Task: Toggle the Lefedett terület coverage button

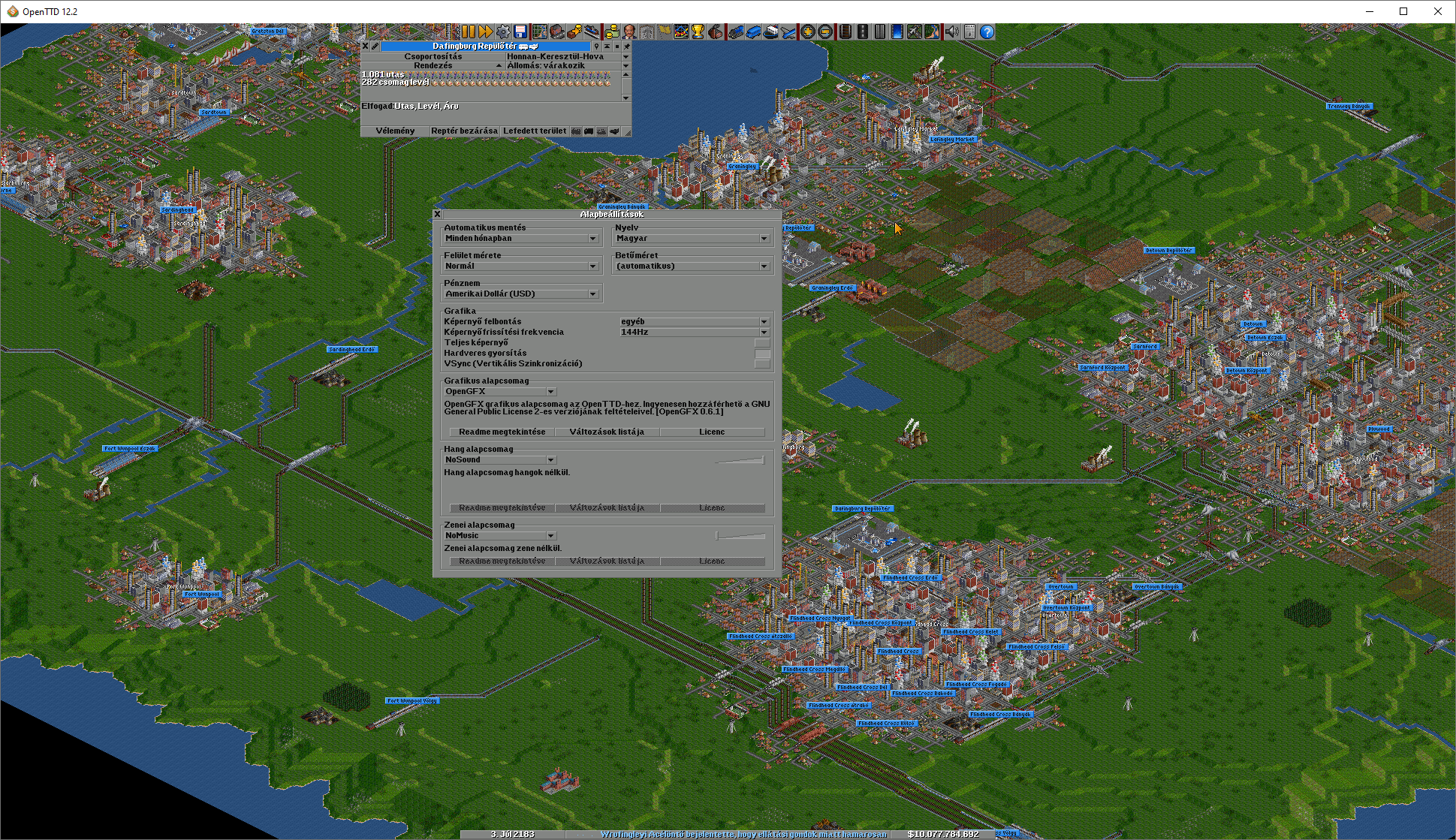Action: coord(535,131)
